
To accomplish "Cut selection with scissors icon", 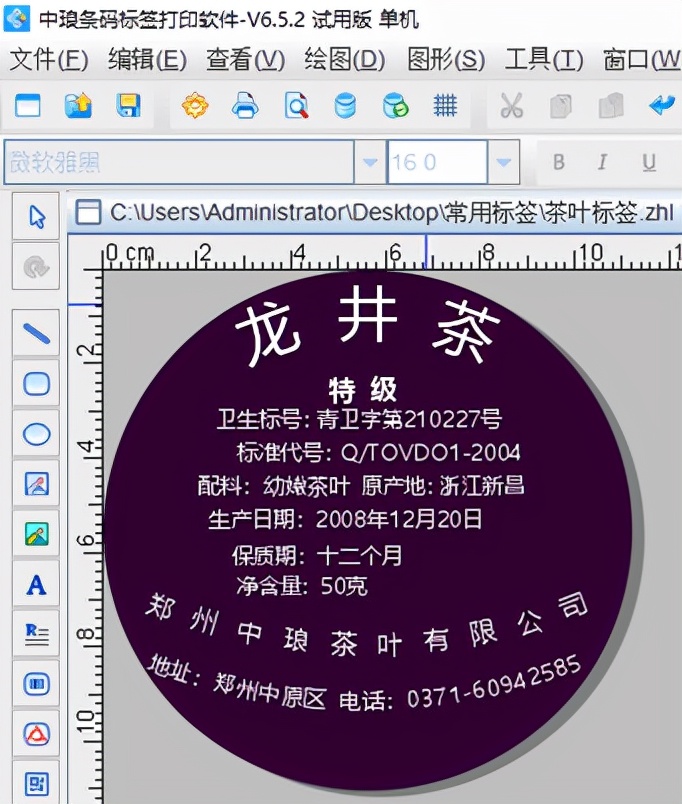I will (511, 106).
